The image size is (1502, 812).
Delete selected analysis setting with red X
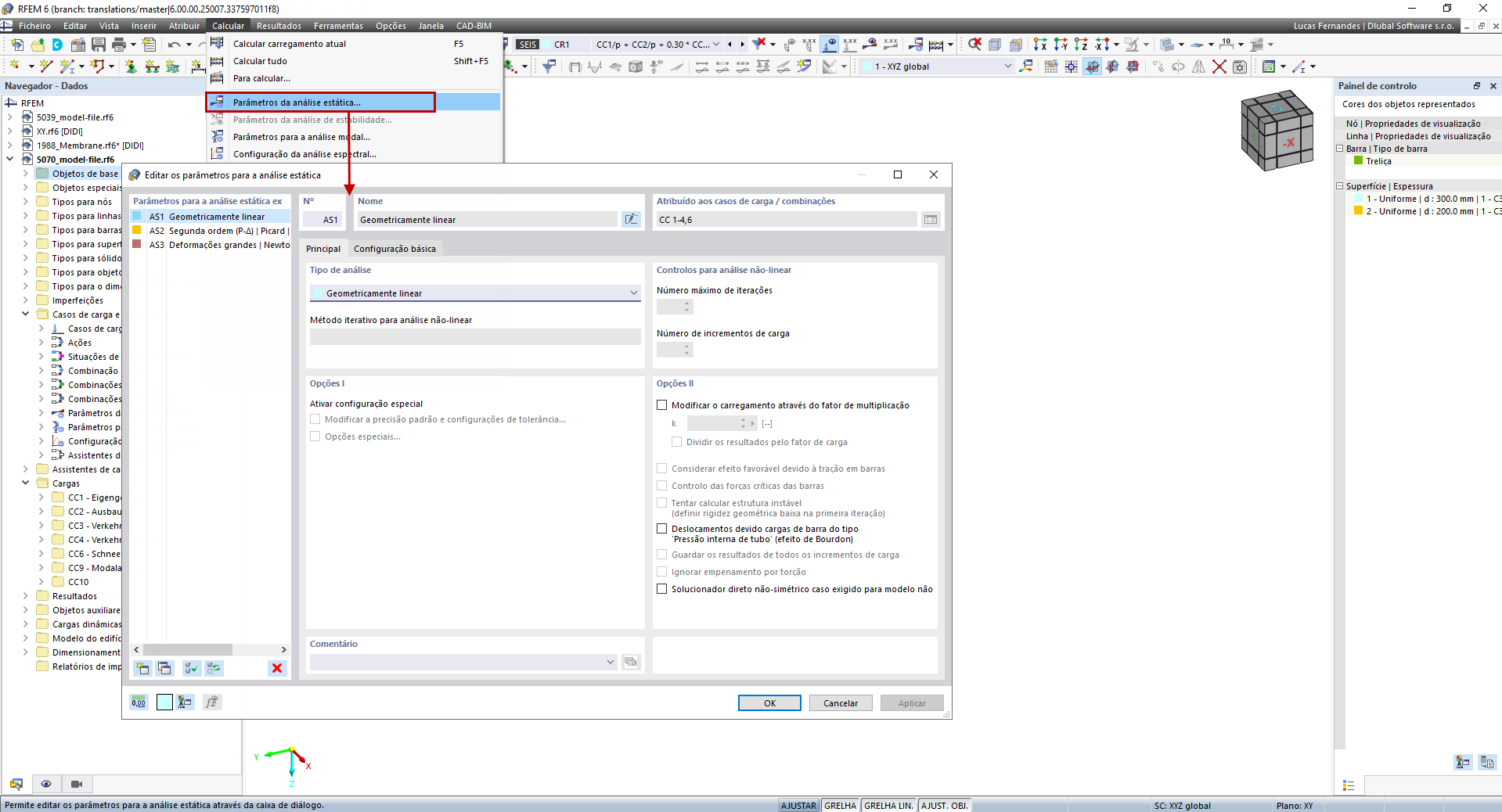(277, 668)
